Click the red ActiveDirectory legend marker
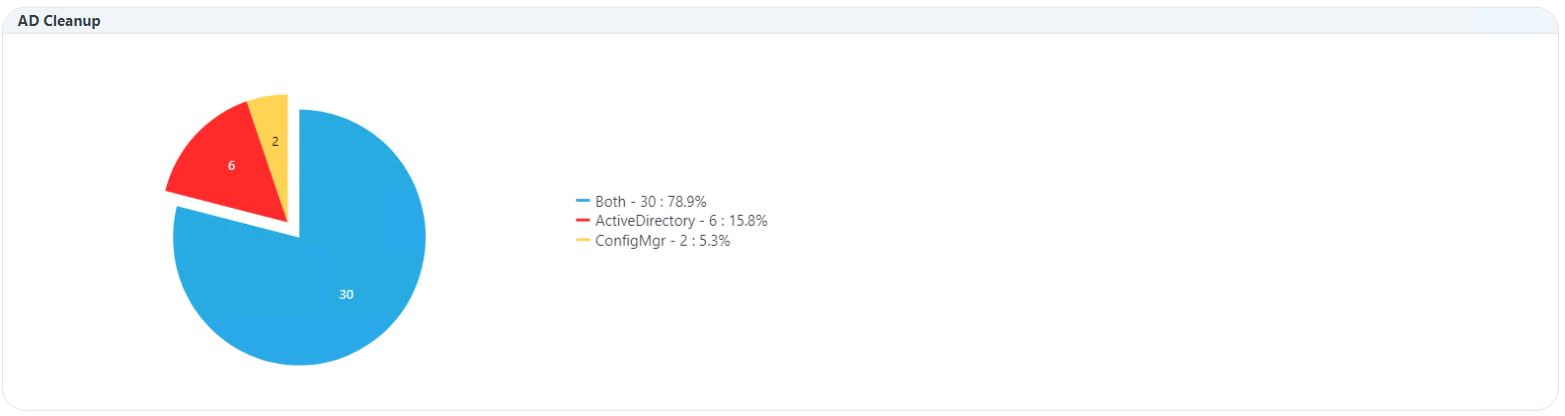 [x=583, y=221]
